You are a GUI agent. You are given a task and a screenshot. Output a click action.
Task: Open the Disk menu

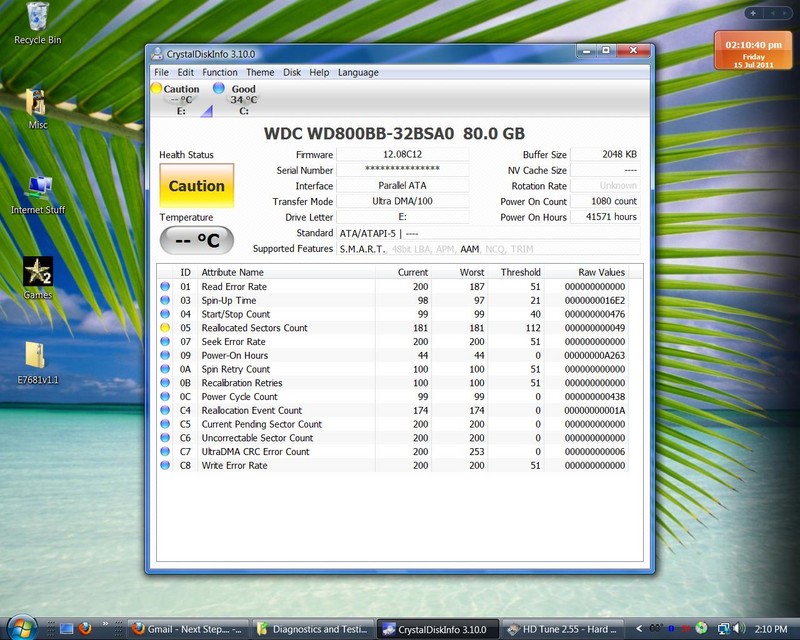[292, 72]
